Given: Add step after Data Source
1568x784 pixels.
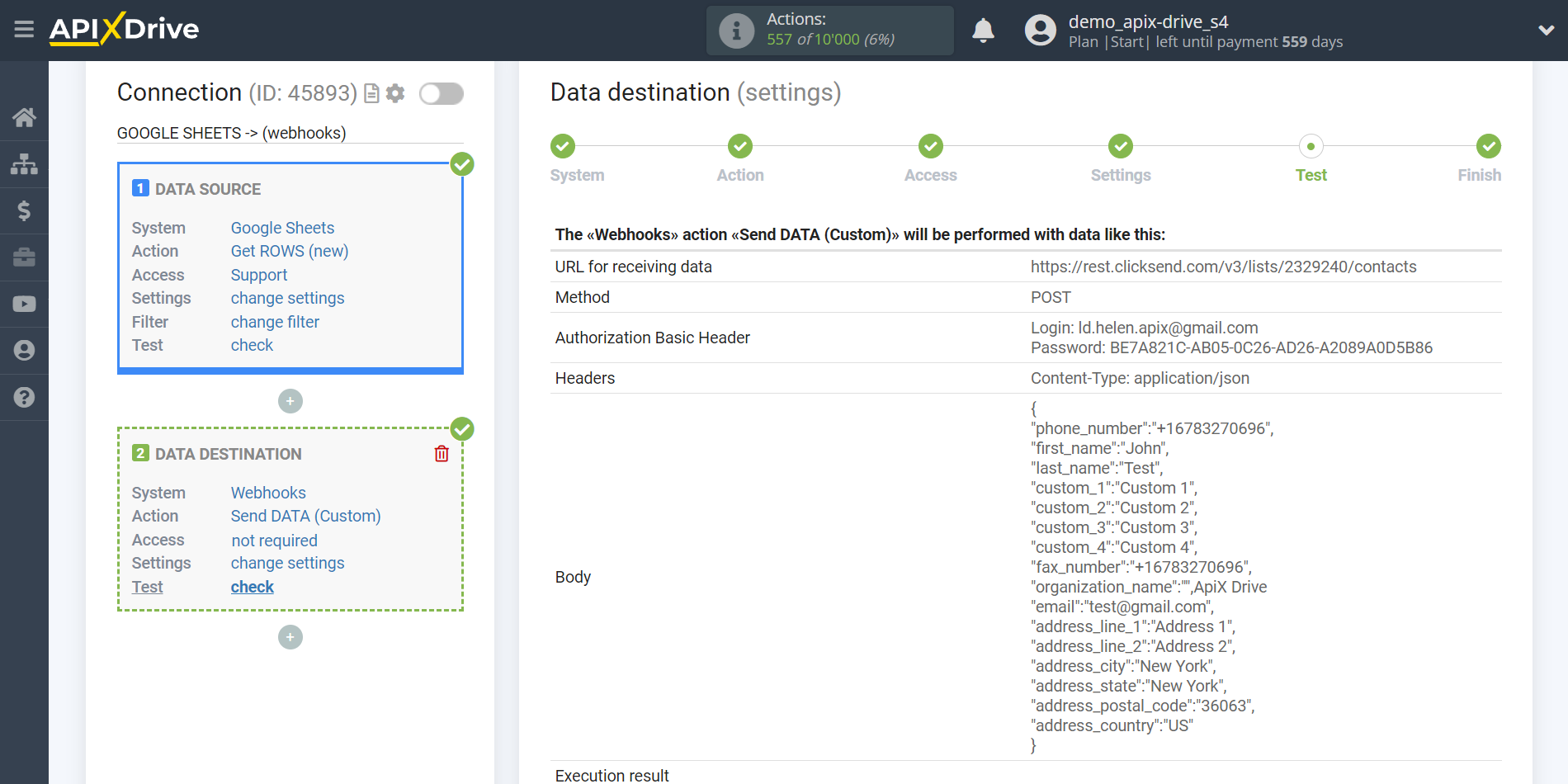Looking at the screenshot, I should (290, 401).
